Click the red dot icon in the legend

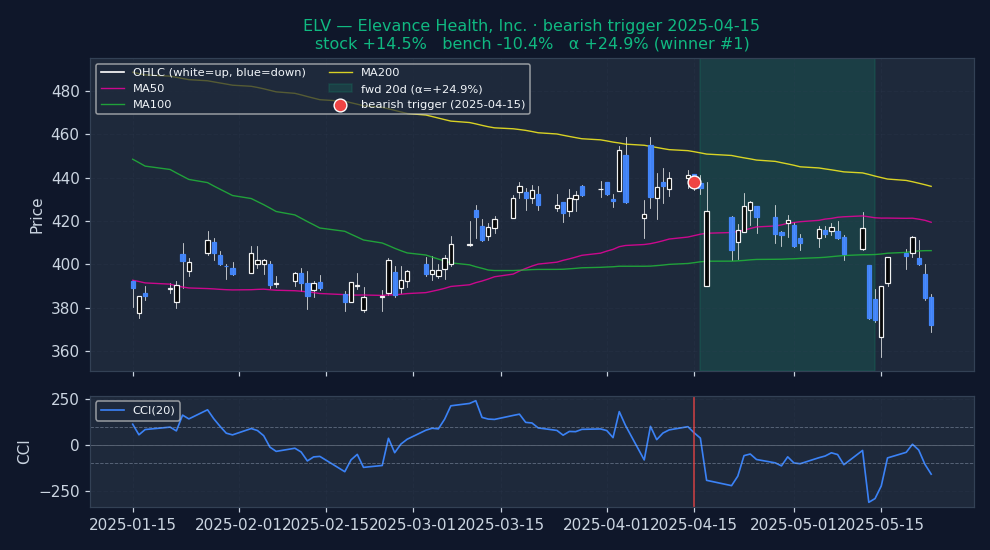(x=340, y=105)
